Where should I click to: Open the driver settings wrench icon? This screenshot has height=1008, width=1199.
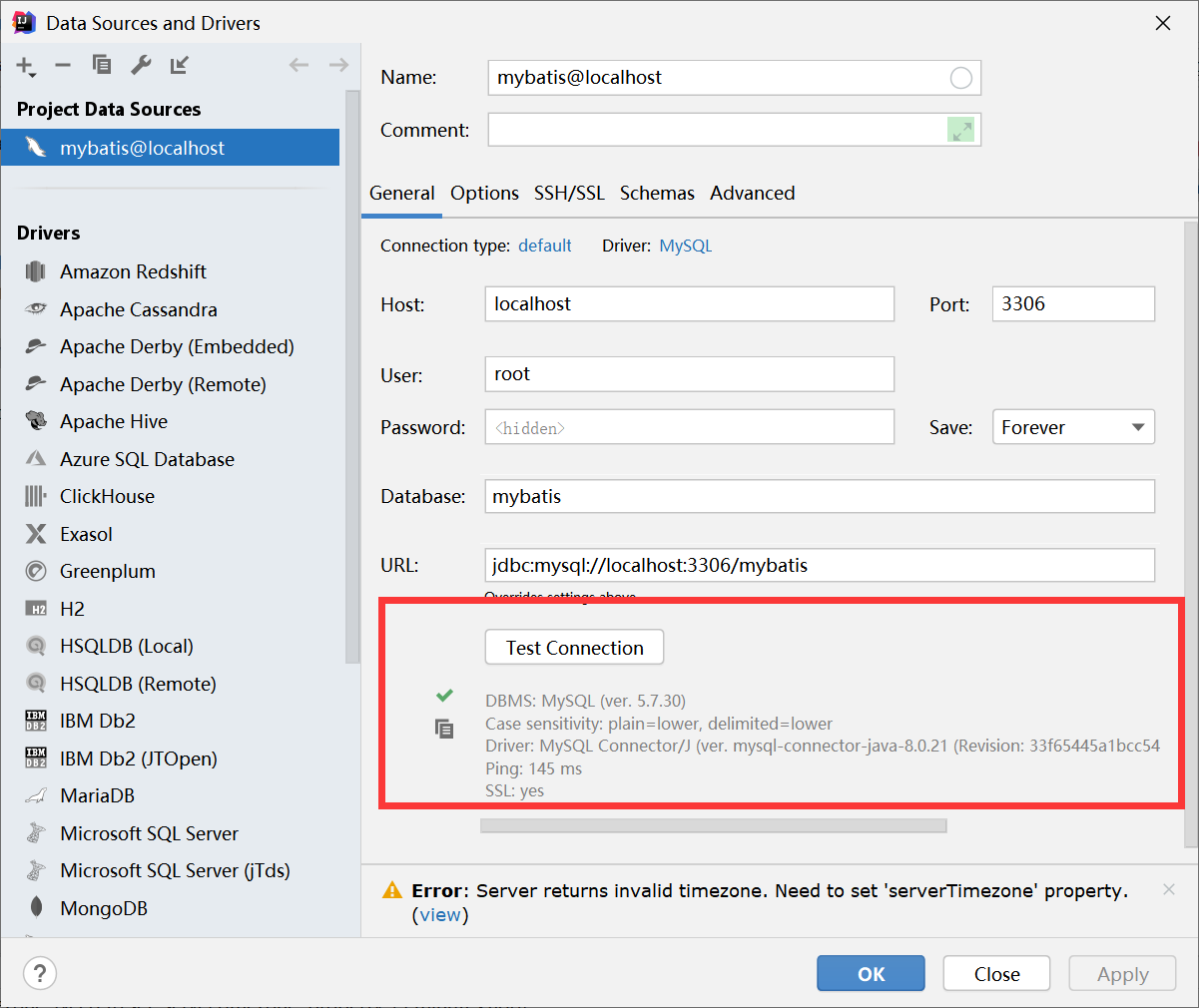[141, 65]
